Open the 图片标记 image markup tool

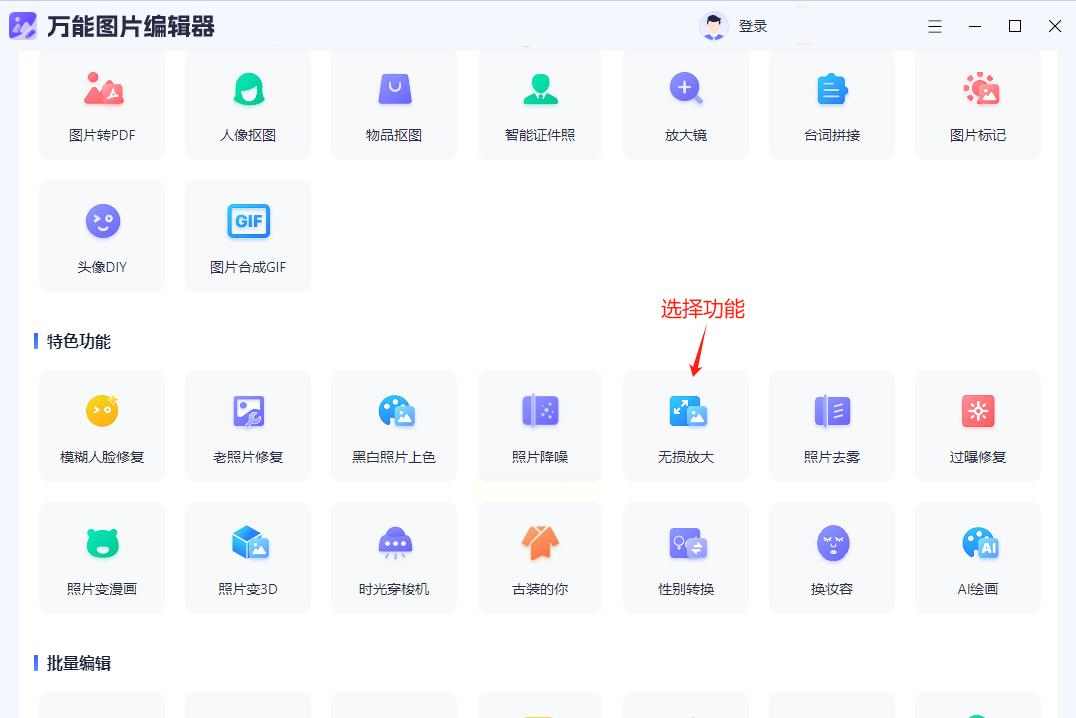pyautogui.click(x=978, y=104)
